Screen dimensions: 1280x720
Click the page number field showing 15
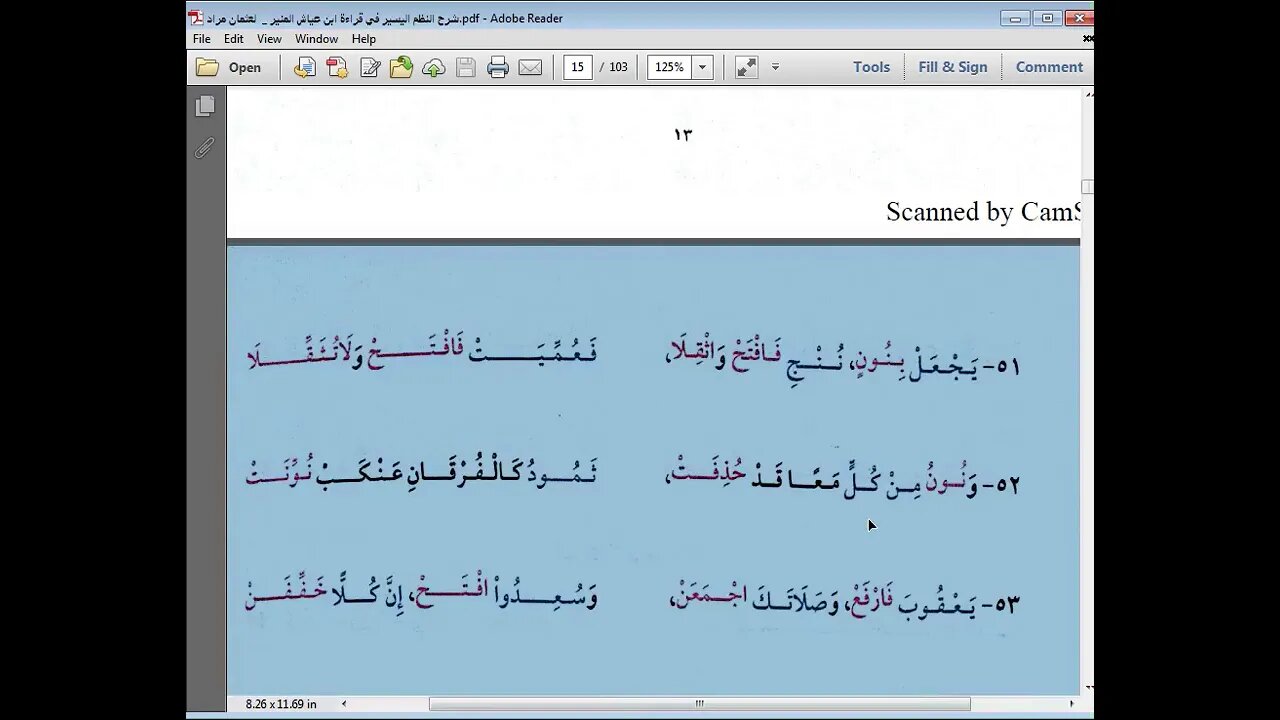click(x=577, y=67)
